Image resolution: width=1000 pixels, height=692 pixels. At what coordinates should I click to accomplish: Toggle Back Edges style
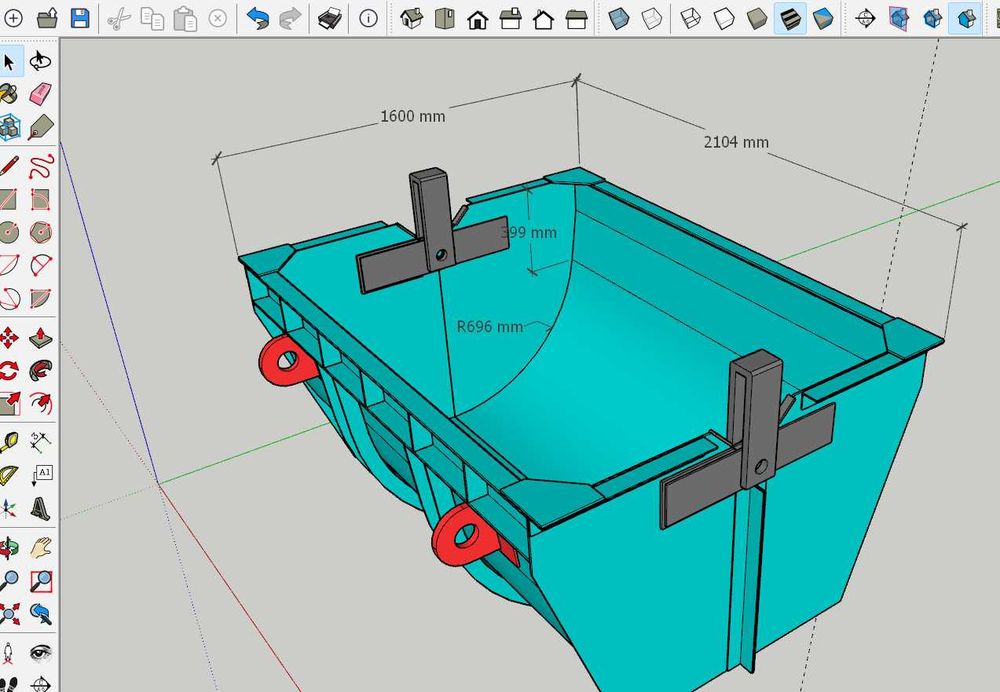tap(651, 18)
